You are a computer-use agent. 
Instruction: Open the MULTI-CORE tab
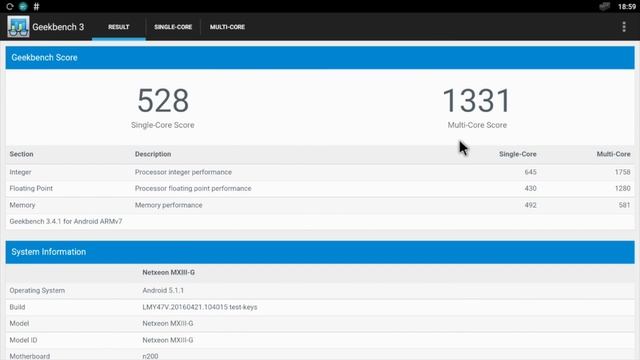pyautogui.click(x=227, y=27)
